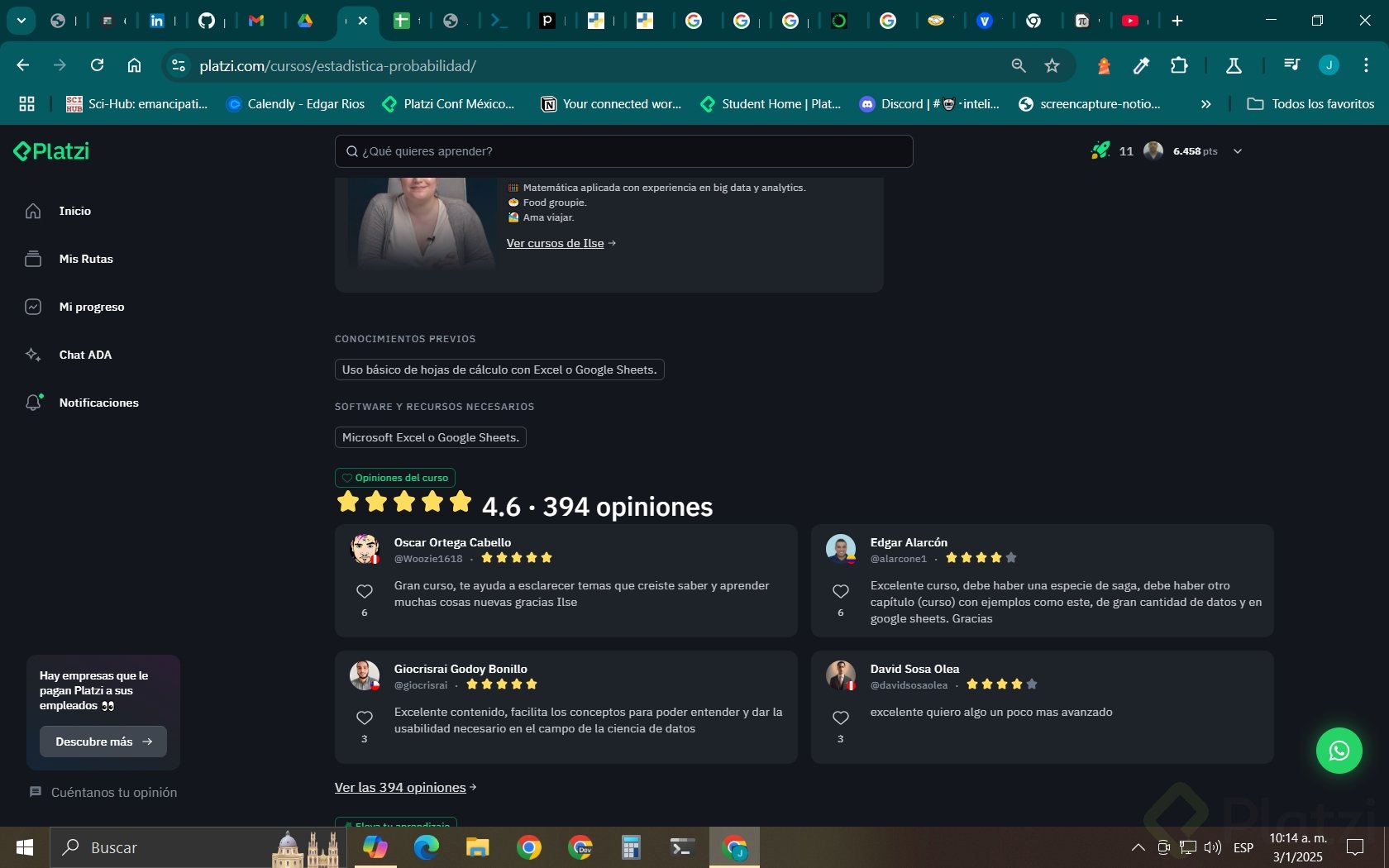Switch to the Gmail tab
Screen dimensions: 1389x868
(x=256, y=21)
